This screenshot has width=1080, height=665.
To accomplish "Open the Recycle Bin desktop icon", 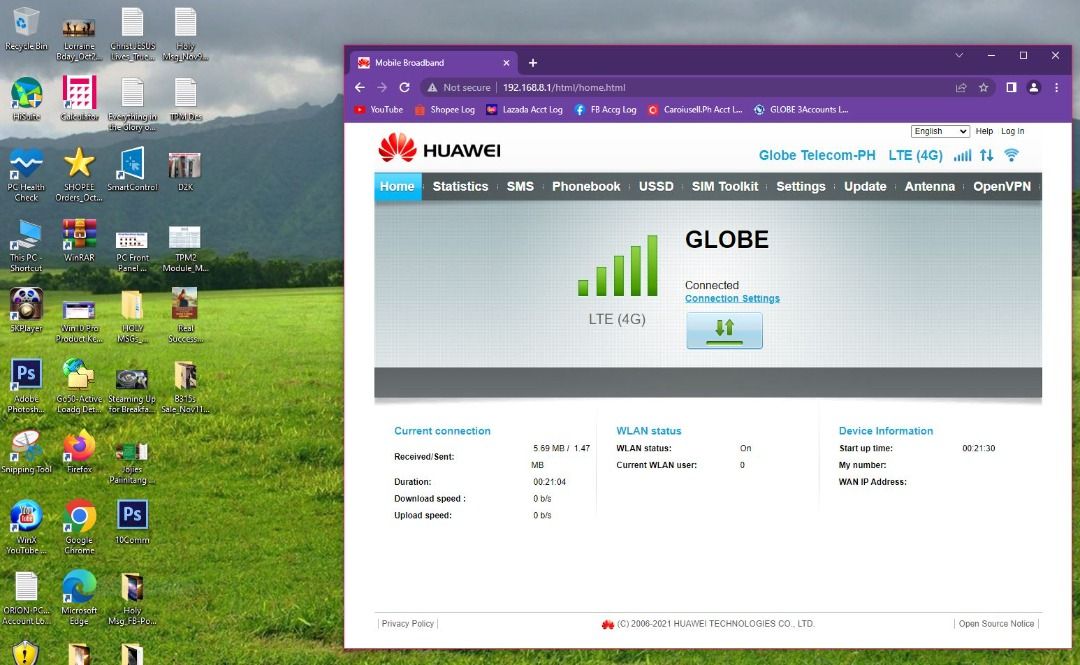I will [x=26, y=24].
